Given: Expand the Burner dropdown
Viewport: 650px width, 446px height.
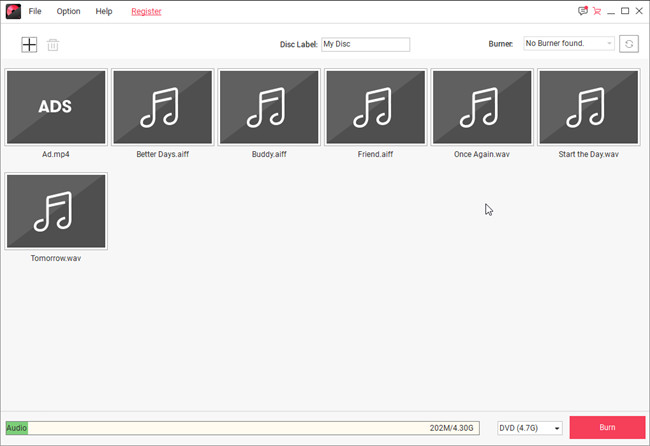Looking at the screenshot, I should [568, 44].
